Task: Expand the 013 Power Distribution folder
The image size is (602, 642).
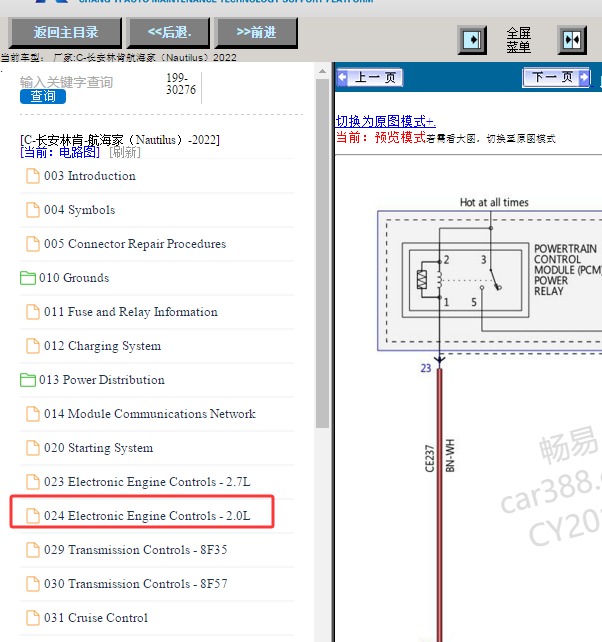Action: point(102,380)
